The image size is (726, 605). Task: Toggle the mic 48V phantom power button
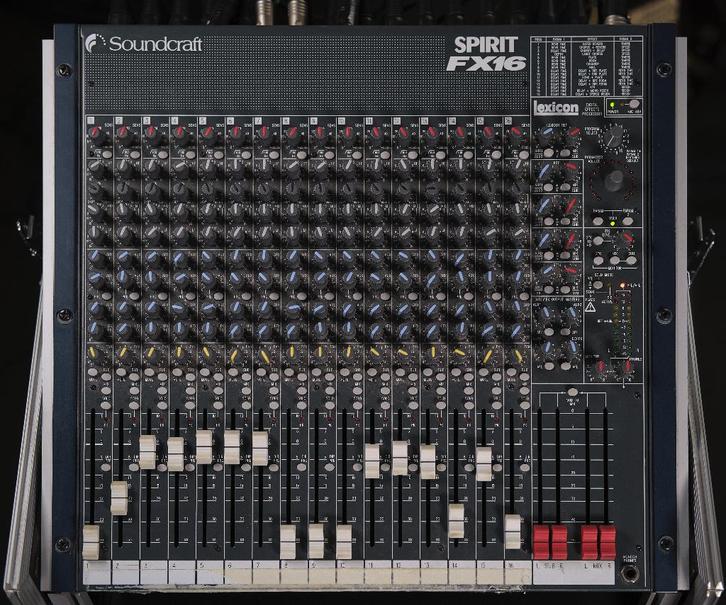[634, 104]
